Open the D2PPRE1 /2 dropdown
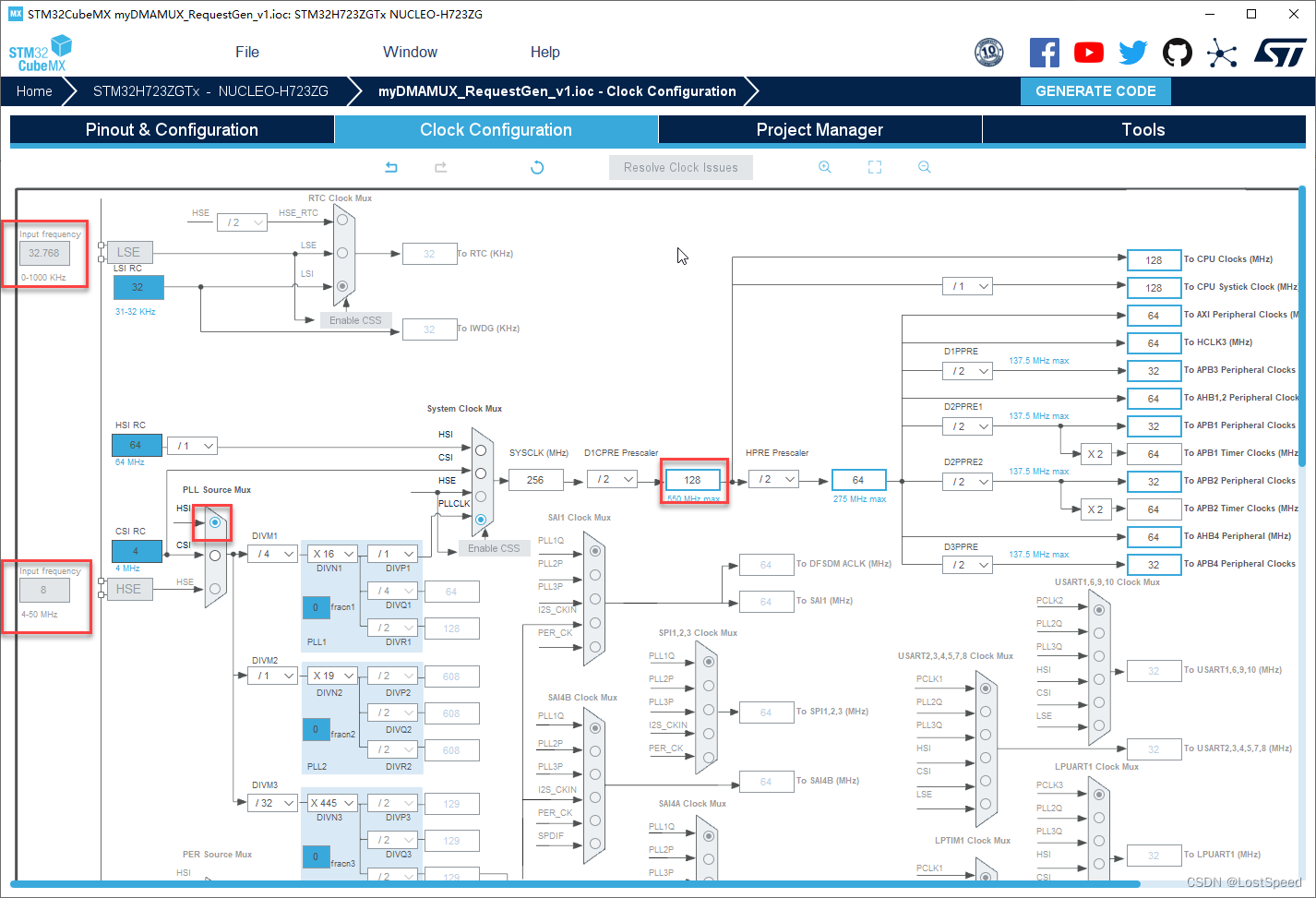Image resolution: width=1316 pixels, height=898 pixels. (967, 426)
